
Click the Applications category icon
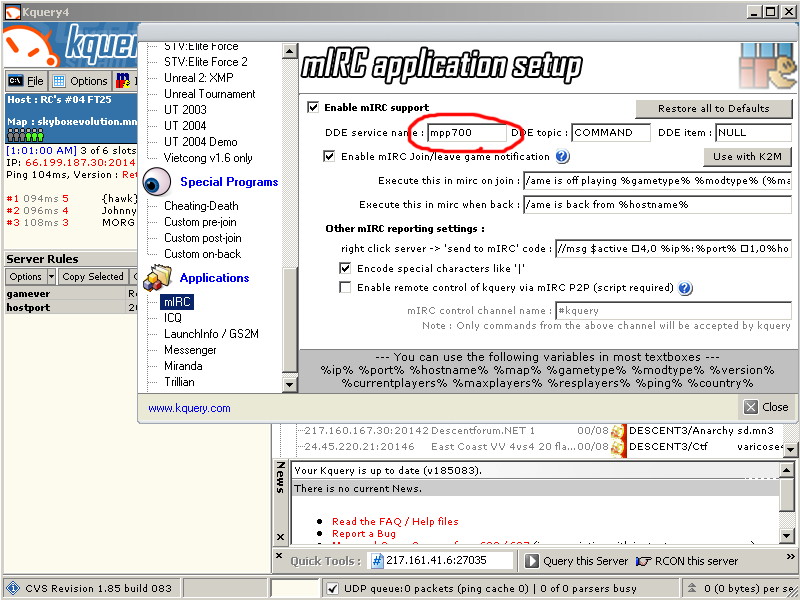click(157, 278)
